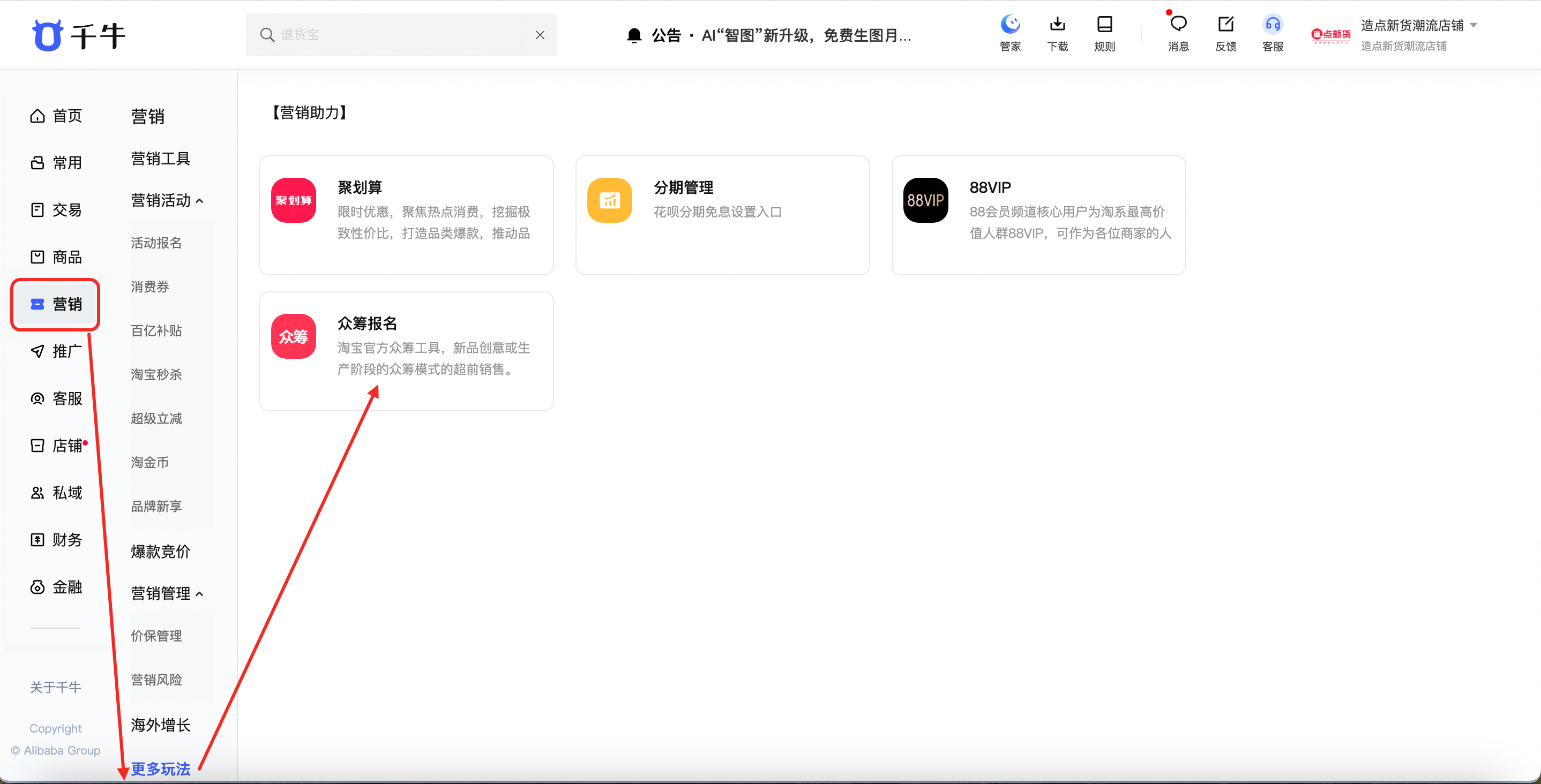Clear the search box with the X
1541x784 pixels.
point(540,35)
